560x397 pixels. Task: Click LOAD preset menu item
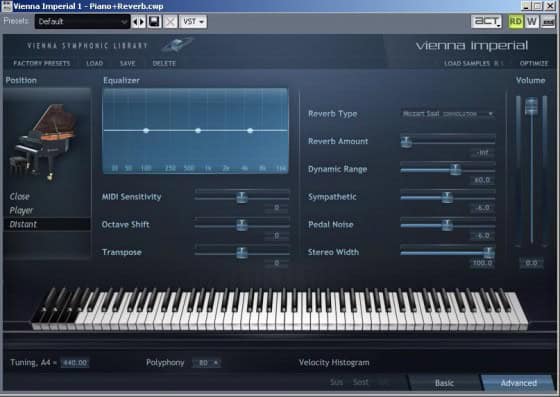[95, 64]
